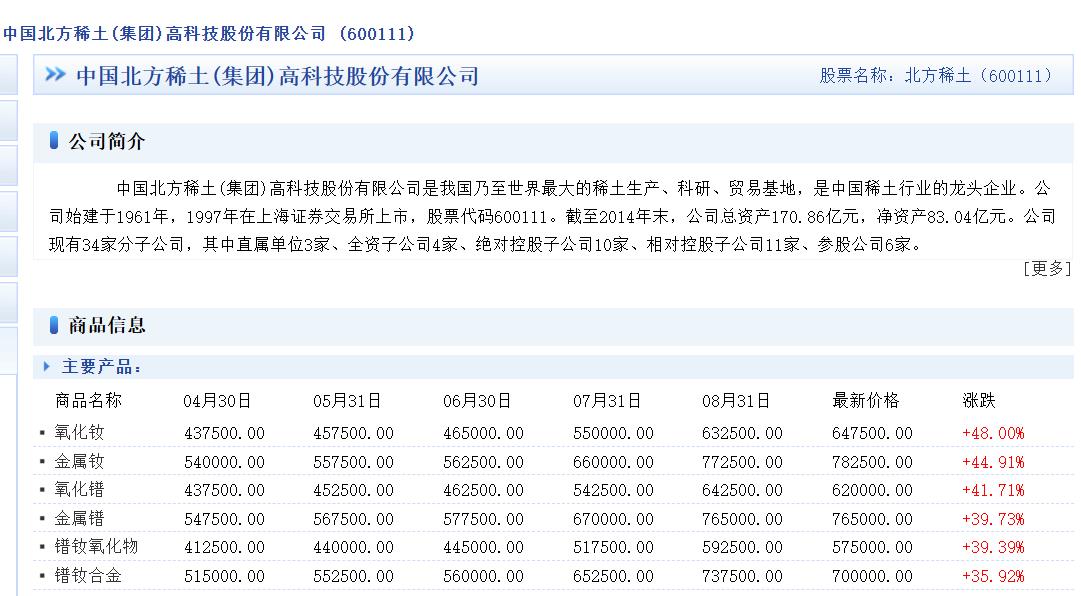Click the bullet before 镨钕合金 row
Viewport: 1081px width, 596px height.
42,575
